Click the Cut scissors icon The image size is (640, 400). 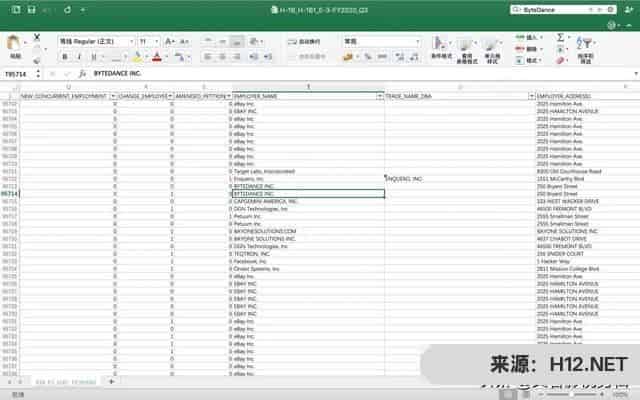pyautogui.click(x=37, y=38)
